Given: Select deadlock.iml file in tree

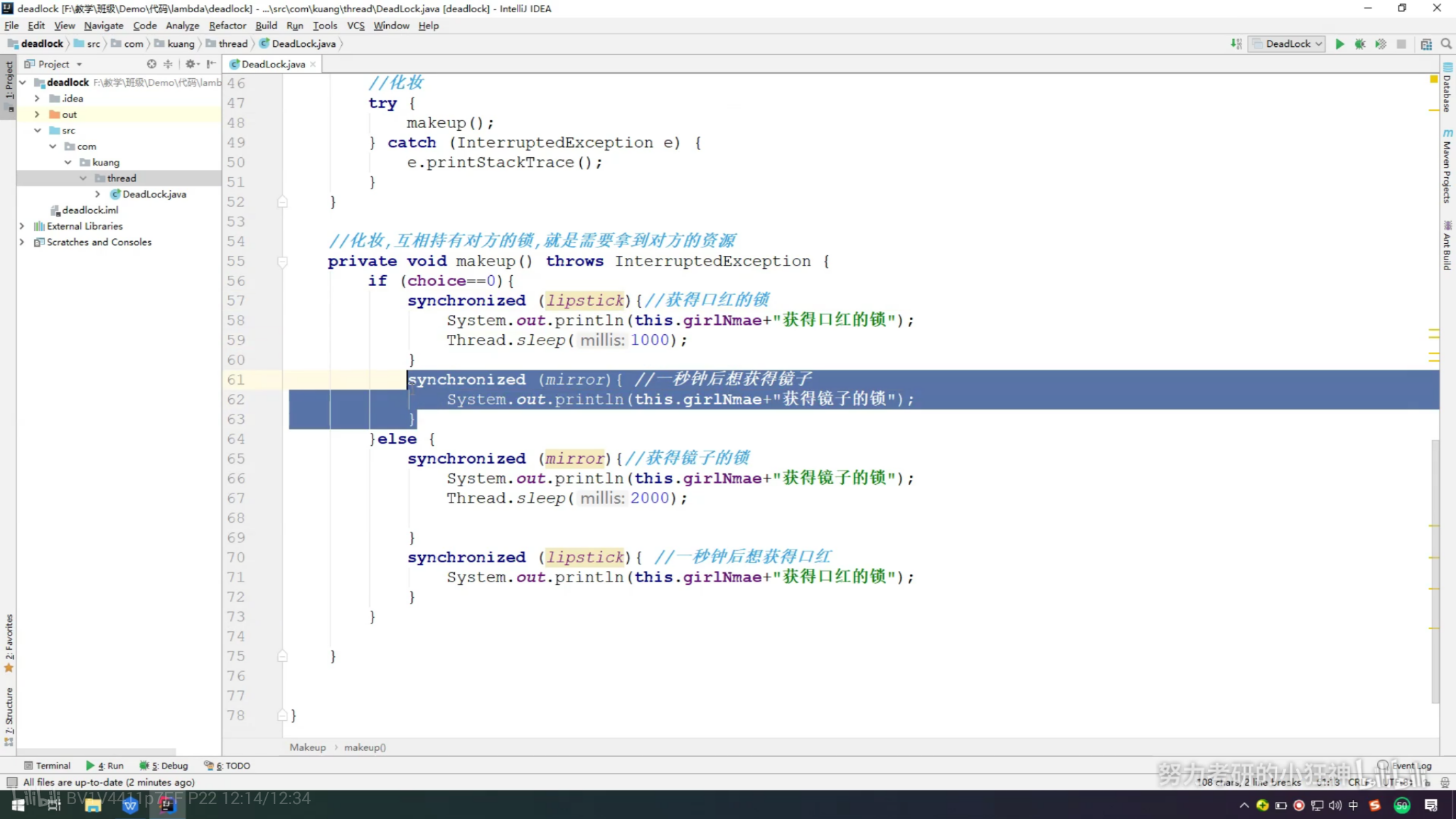Looking at the screenshot, I should [x=85, y=210].
